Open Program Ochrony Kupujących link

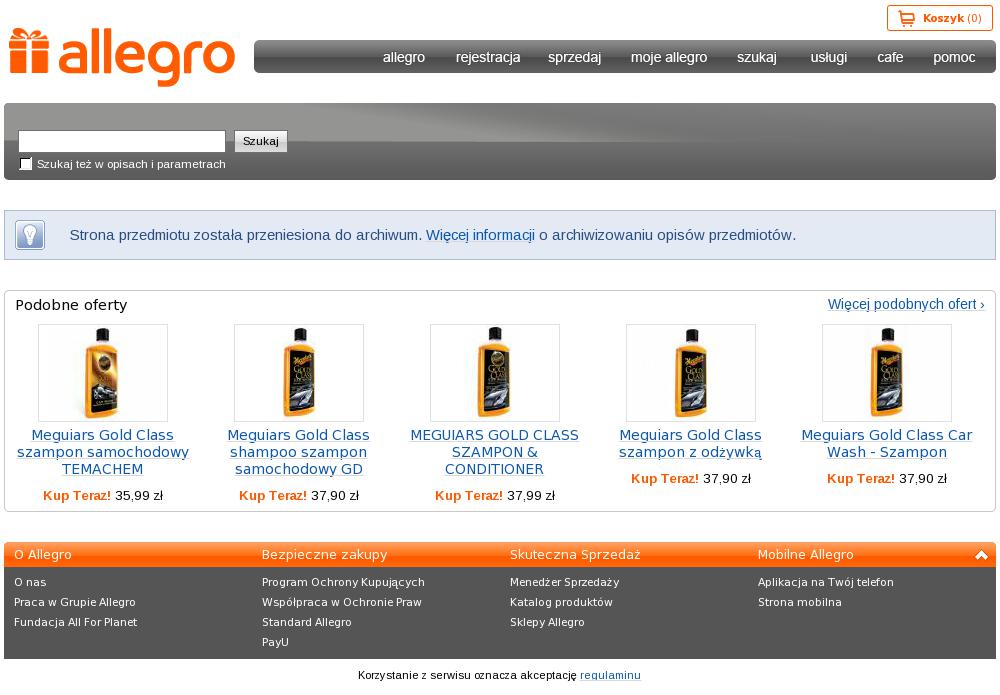(343, 582)
